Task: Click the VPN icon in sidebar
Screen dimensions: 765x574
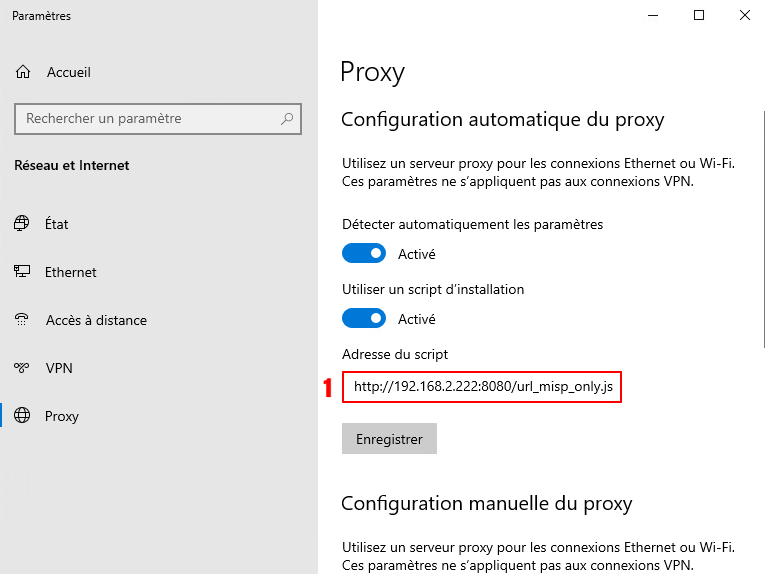Action: [22, 368]
